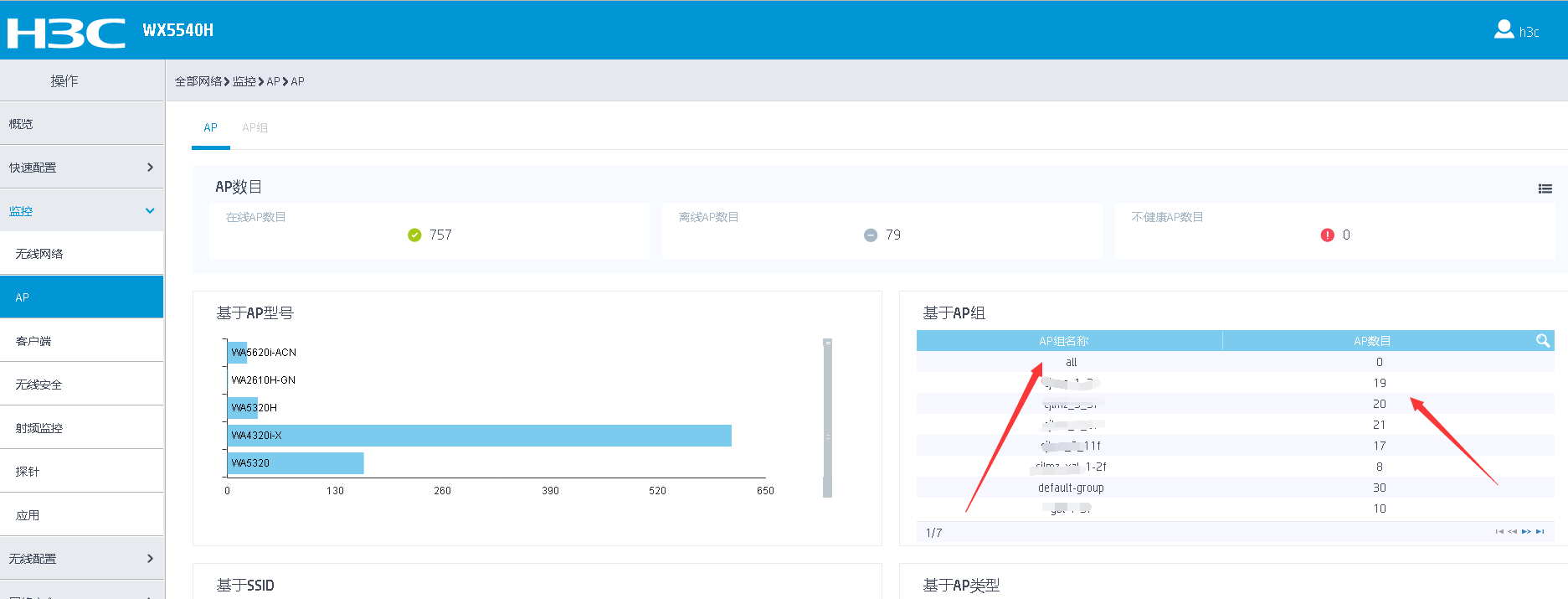1568x599 pixels.
Task: Click the H3C logo
Action: [66, 33]
